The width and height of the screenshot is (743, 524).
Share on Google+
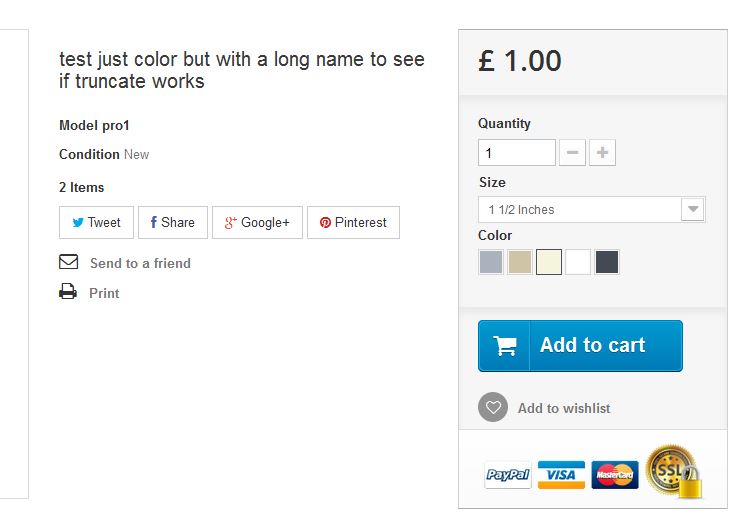[257, 223]
